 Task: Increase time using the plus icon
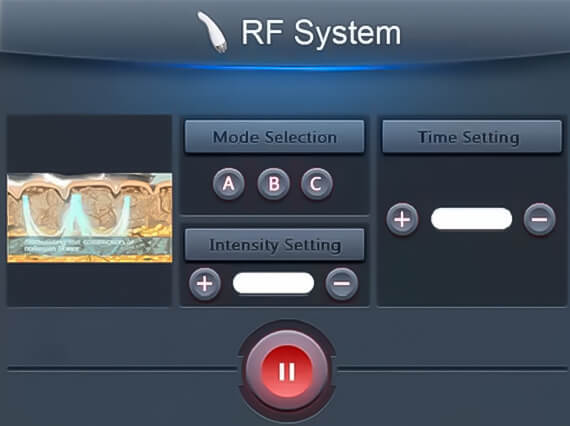point(402,220)
